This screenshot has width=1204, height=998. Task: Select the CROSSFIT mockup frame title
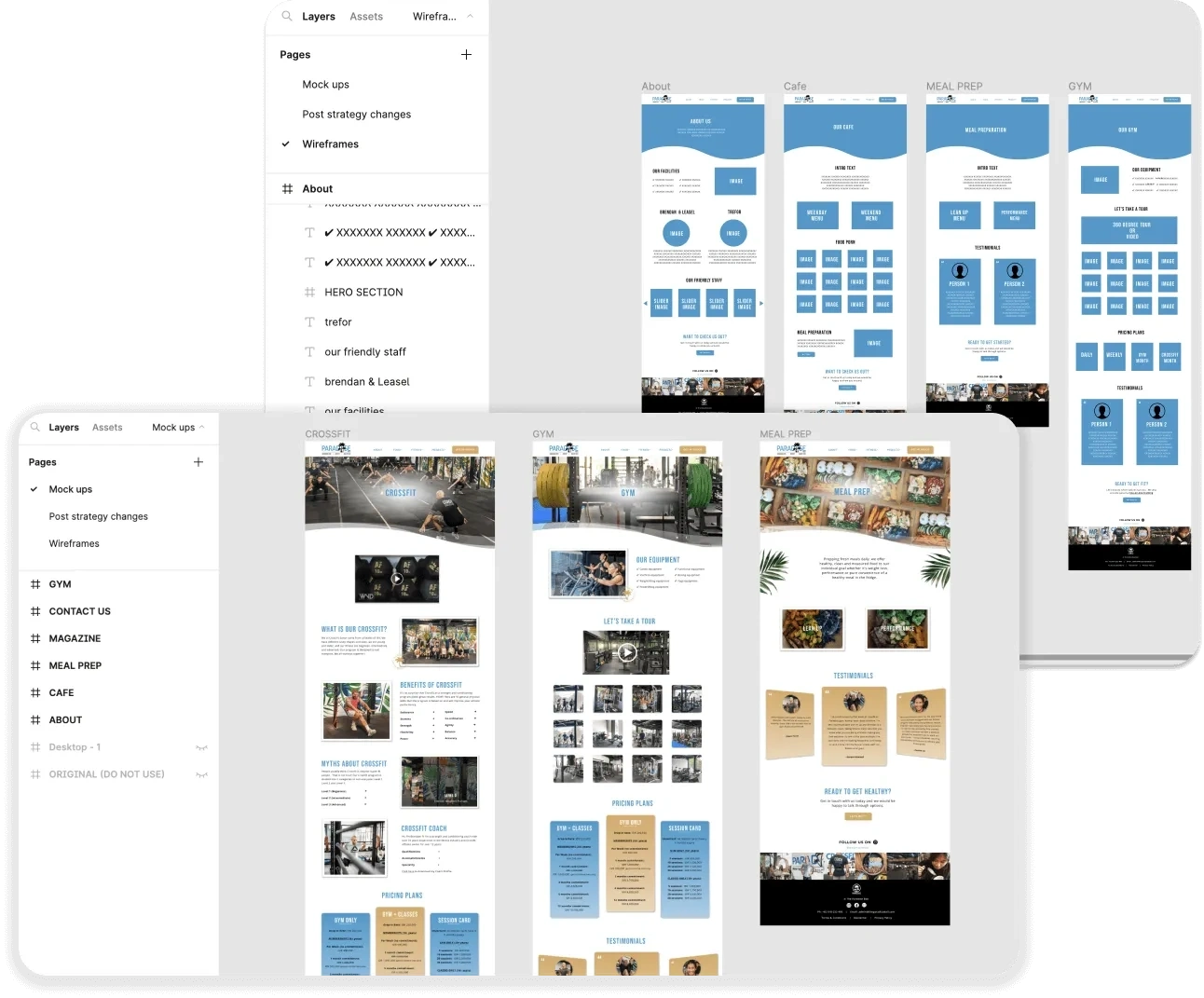[328, 434]
